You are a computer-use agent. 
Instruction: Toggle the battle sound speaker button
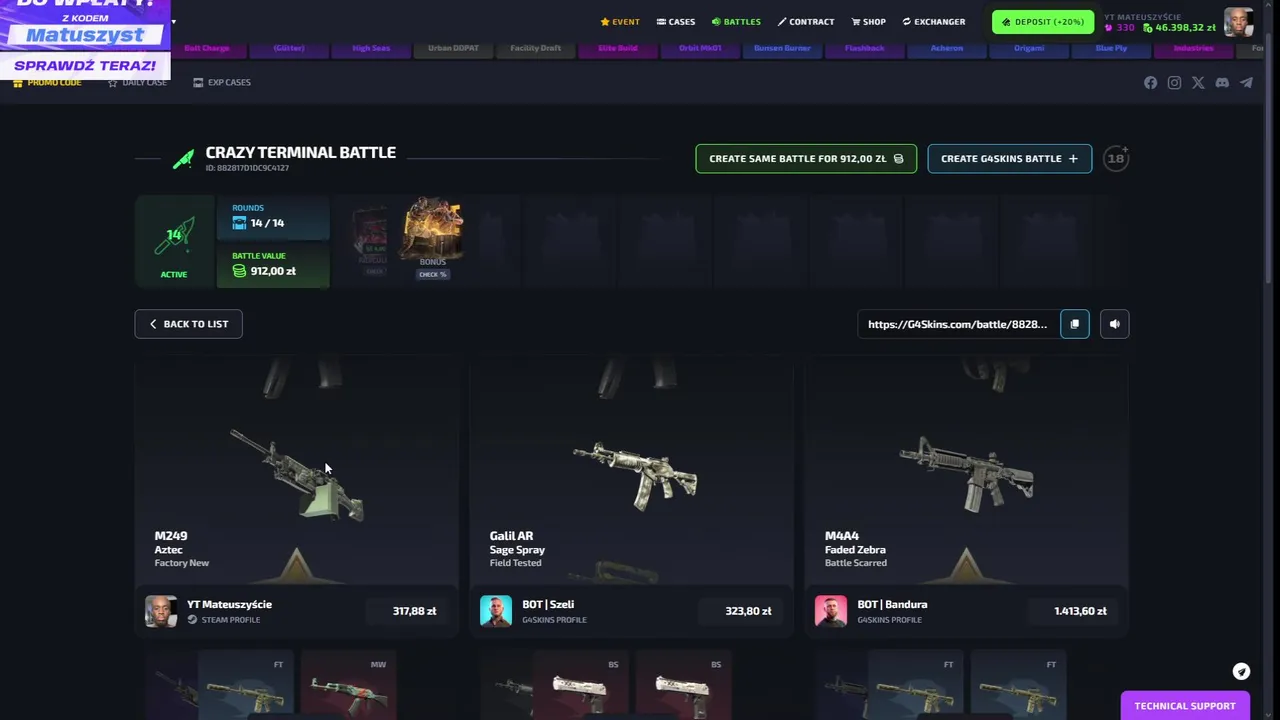pyautogui.click(x=1114, y=324)
